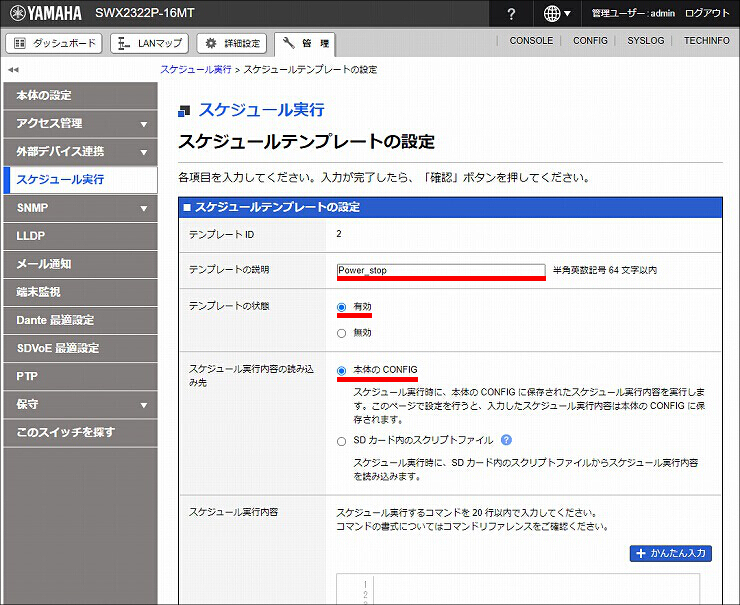Click help icon beside SD カード内のスクリプトファイル
740x605 pixels.
(x=506, y=440)
